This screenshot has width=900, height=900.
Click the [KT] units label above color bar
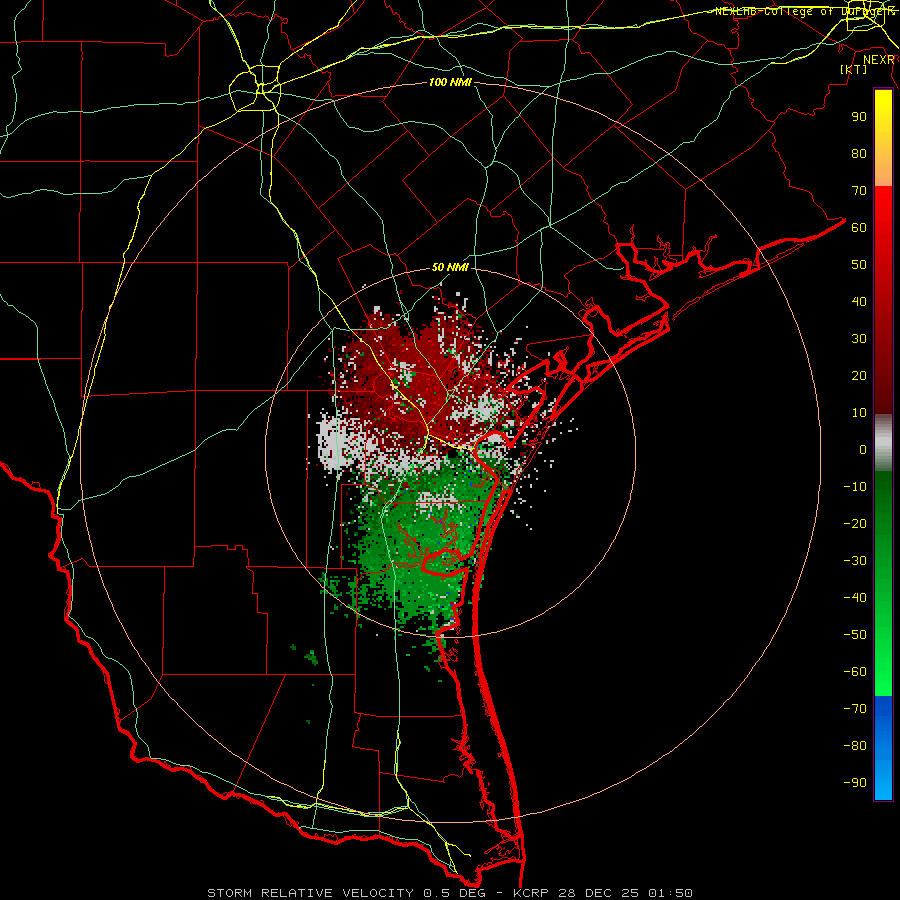pos(854,69)
